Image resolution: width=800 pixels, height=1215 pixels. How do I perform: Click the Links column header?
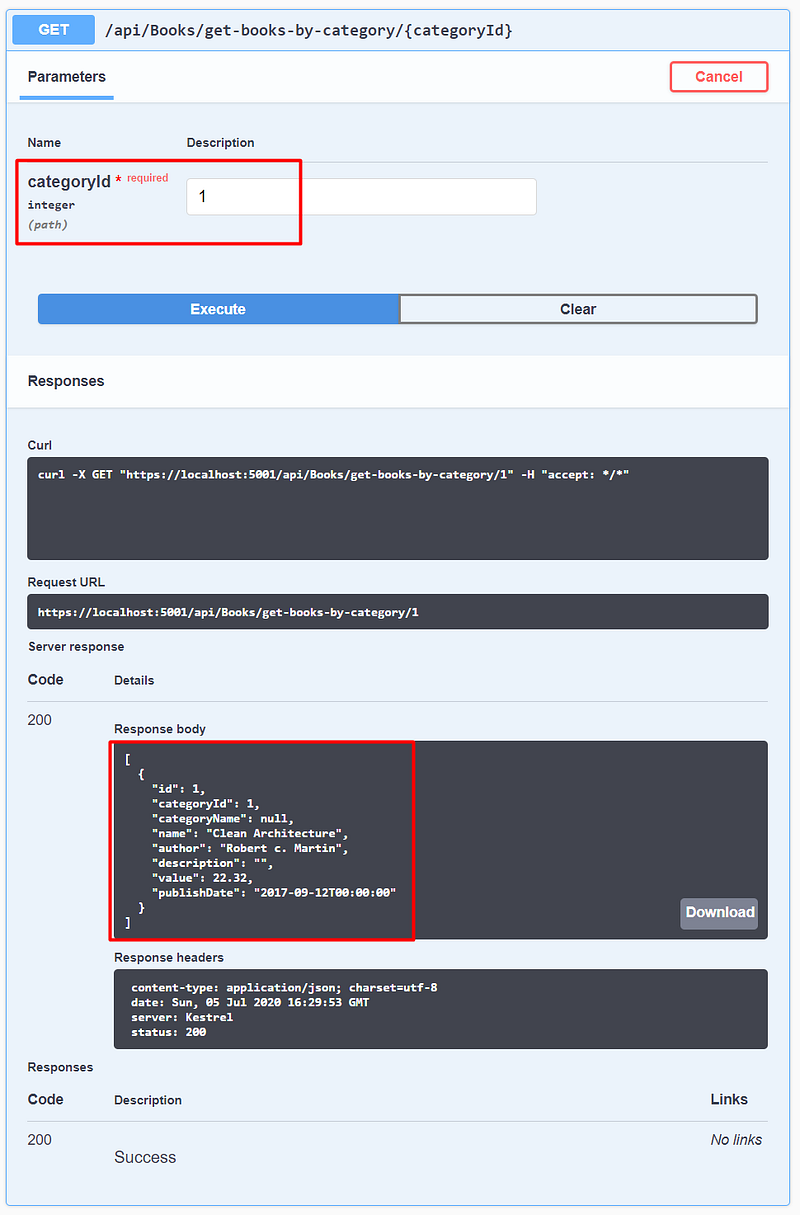point(729,1099)
